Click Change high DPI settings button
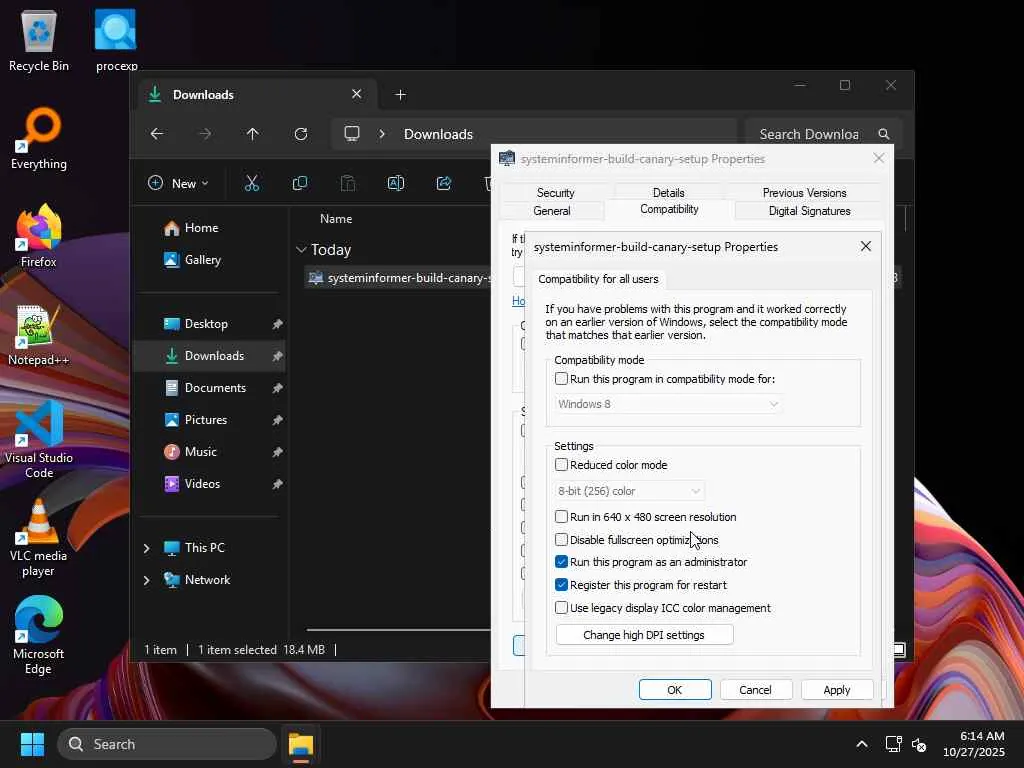1024x768 pixels. tap(644, 635)
